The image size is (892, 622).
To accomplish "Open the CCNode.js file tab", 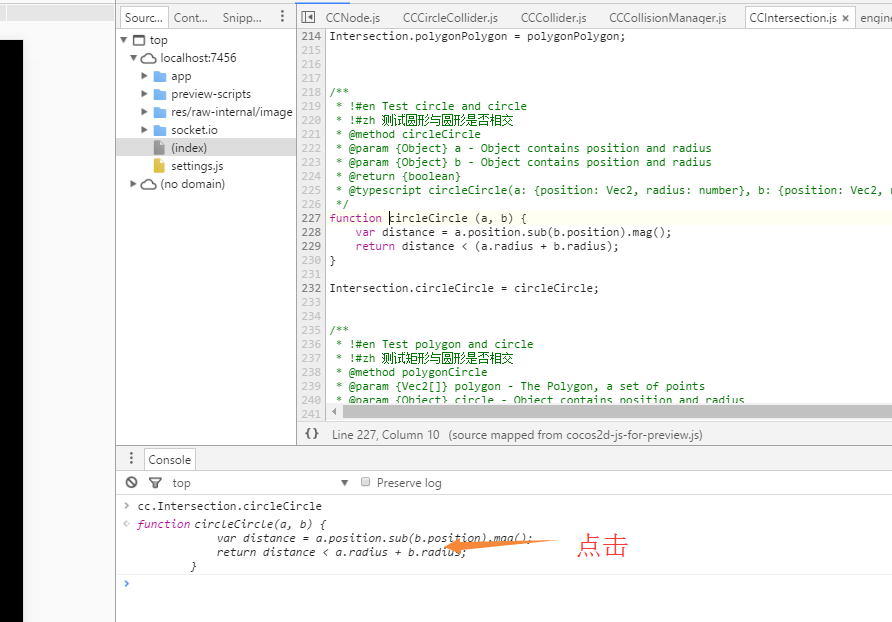I will (353, 18).
